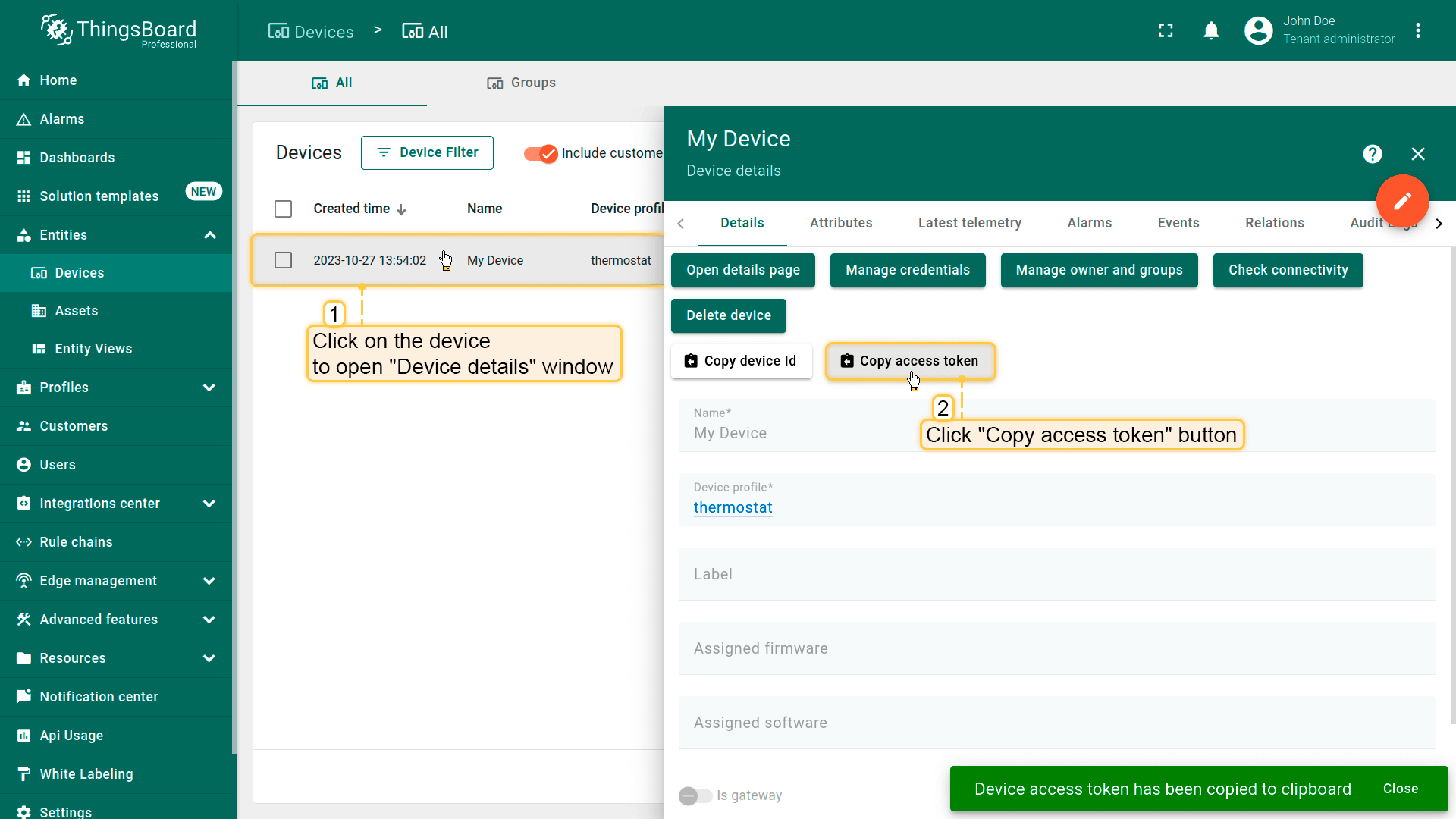Viewport: 1456px width, 819px height.
Task: Click Manage credentials button
Action: click(907, 270)
